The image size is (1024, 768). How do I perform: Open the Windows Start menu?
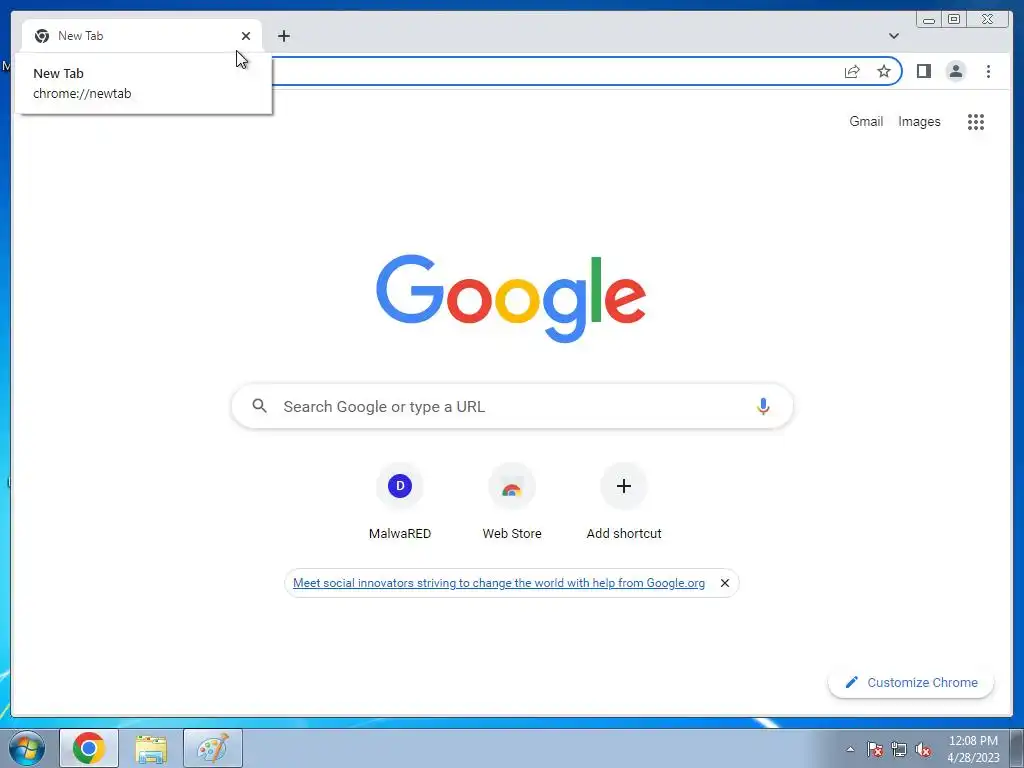(27, 748)
